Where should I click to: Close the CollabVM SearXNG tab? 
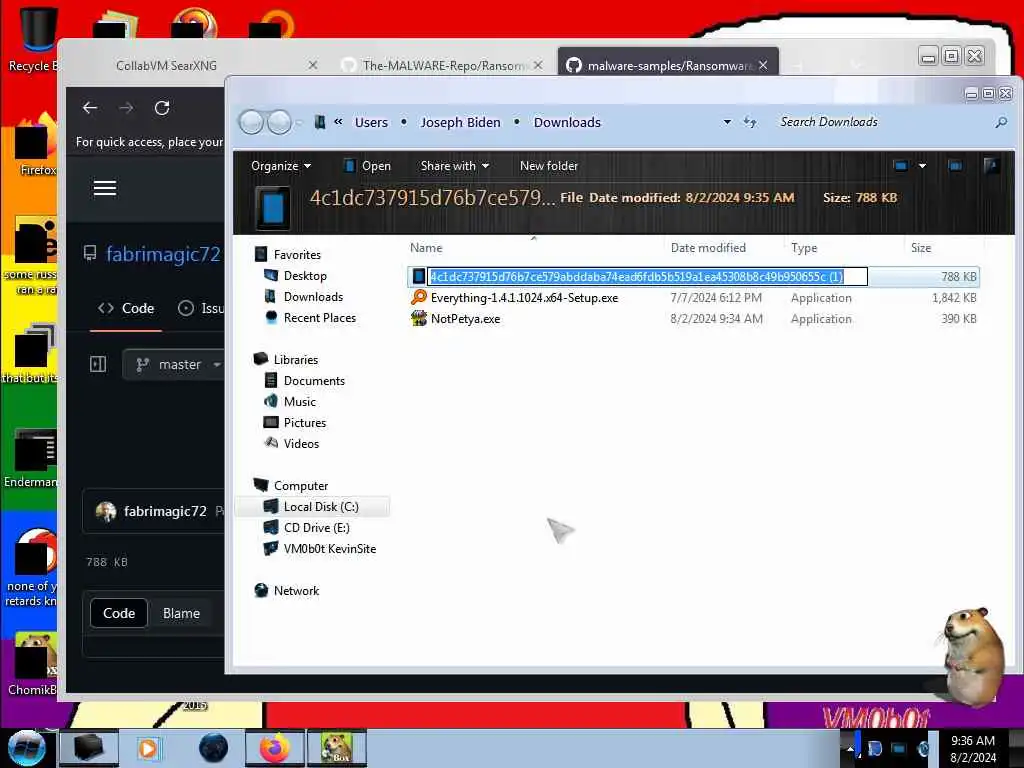point(313,65)
